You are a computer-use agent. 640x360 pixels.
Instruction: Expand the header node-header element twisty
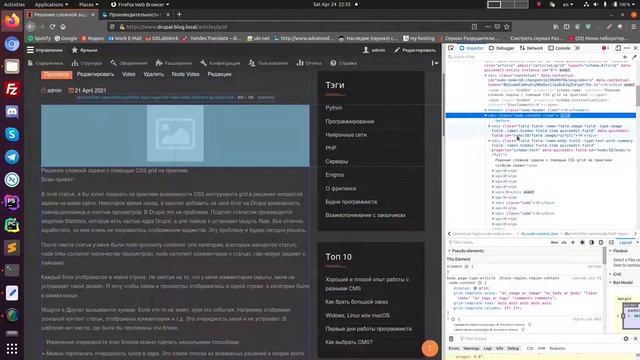(x=485, y=110)
